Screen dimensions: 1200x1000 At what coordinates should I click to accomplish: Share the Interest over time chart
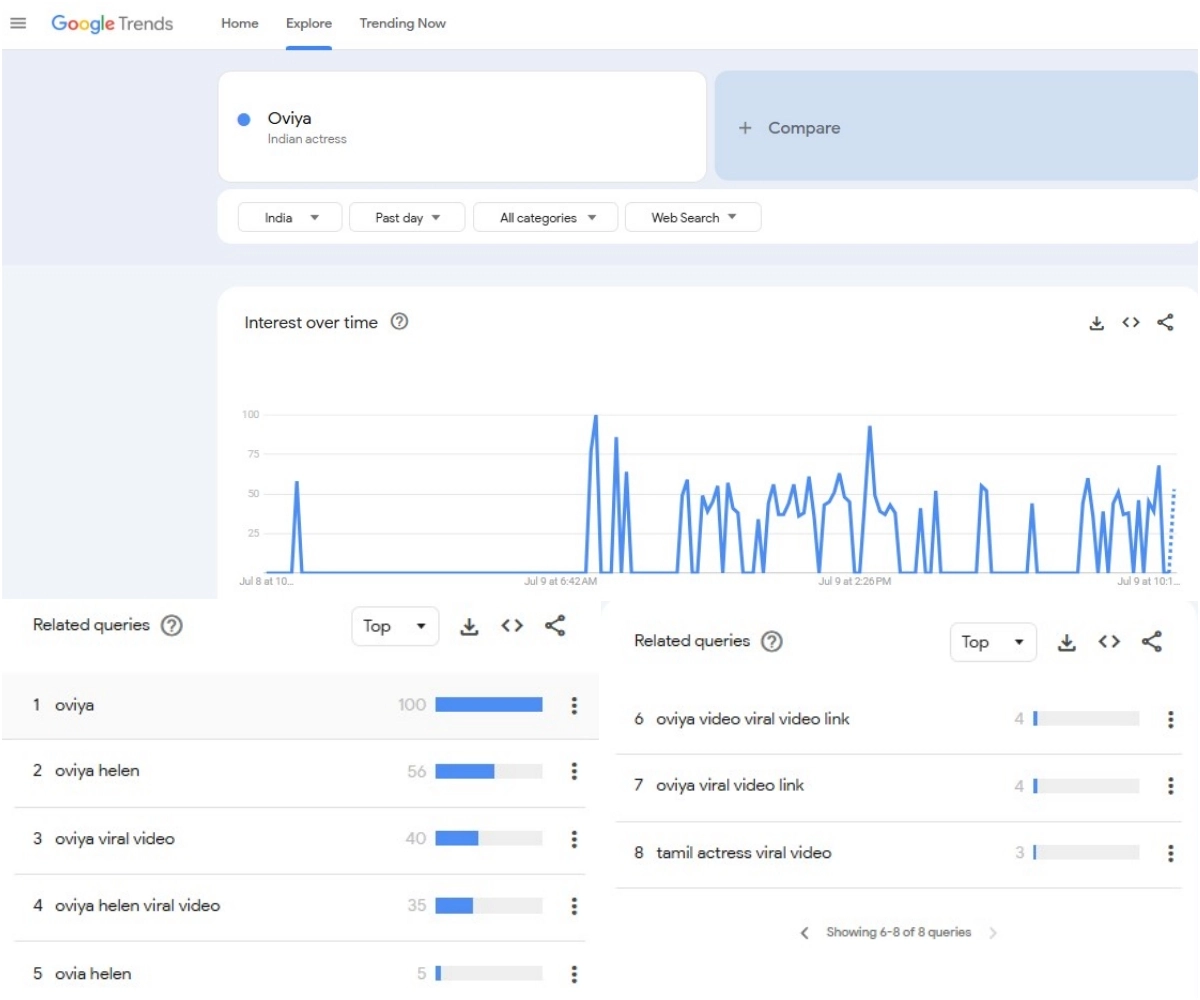[1164, 322]
